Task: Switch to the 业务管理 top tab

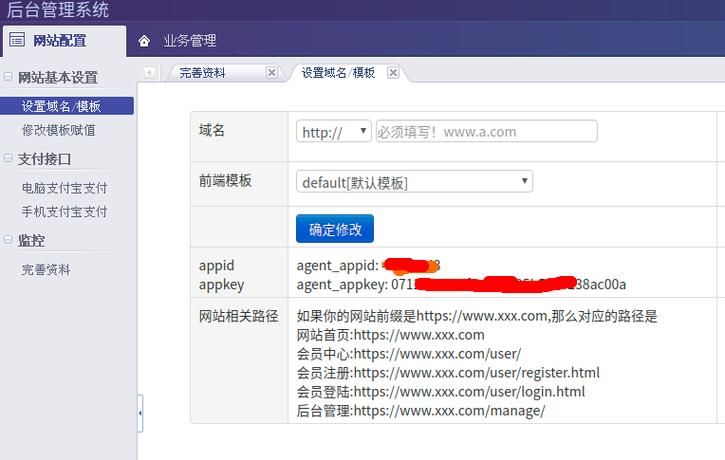Action: (x=189, y=41)
